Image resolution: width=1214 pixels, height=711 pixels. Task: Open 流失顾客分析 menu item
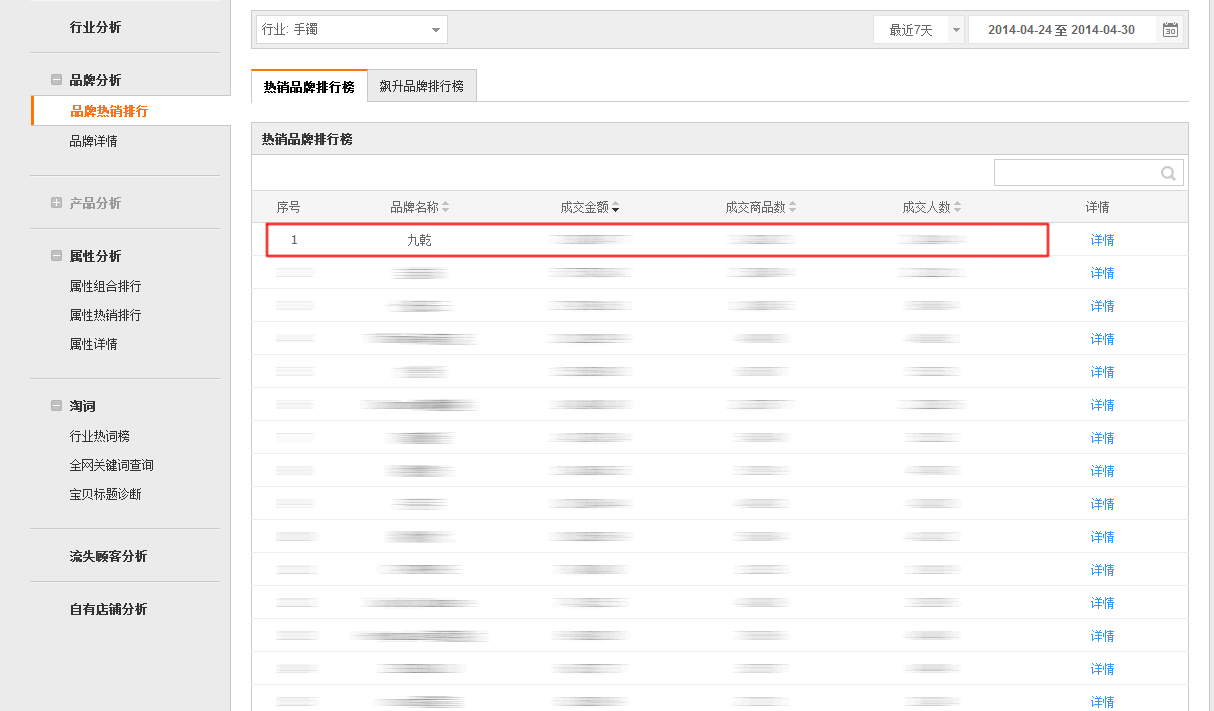(x=108, y=556)
